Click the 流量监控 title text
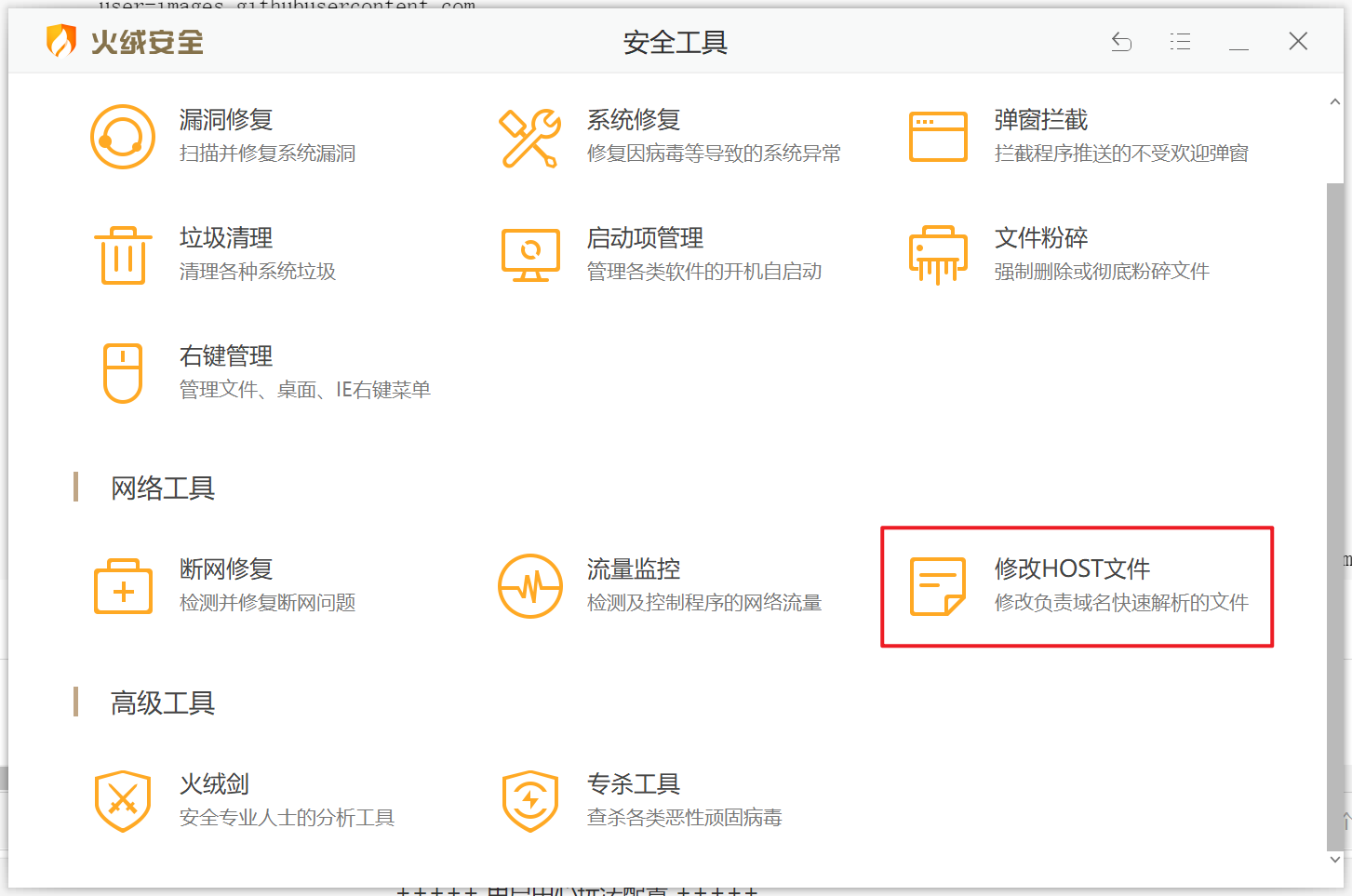The width and height of the screenshot is (1352, 896). coord(634,568)
